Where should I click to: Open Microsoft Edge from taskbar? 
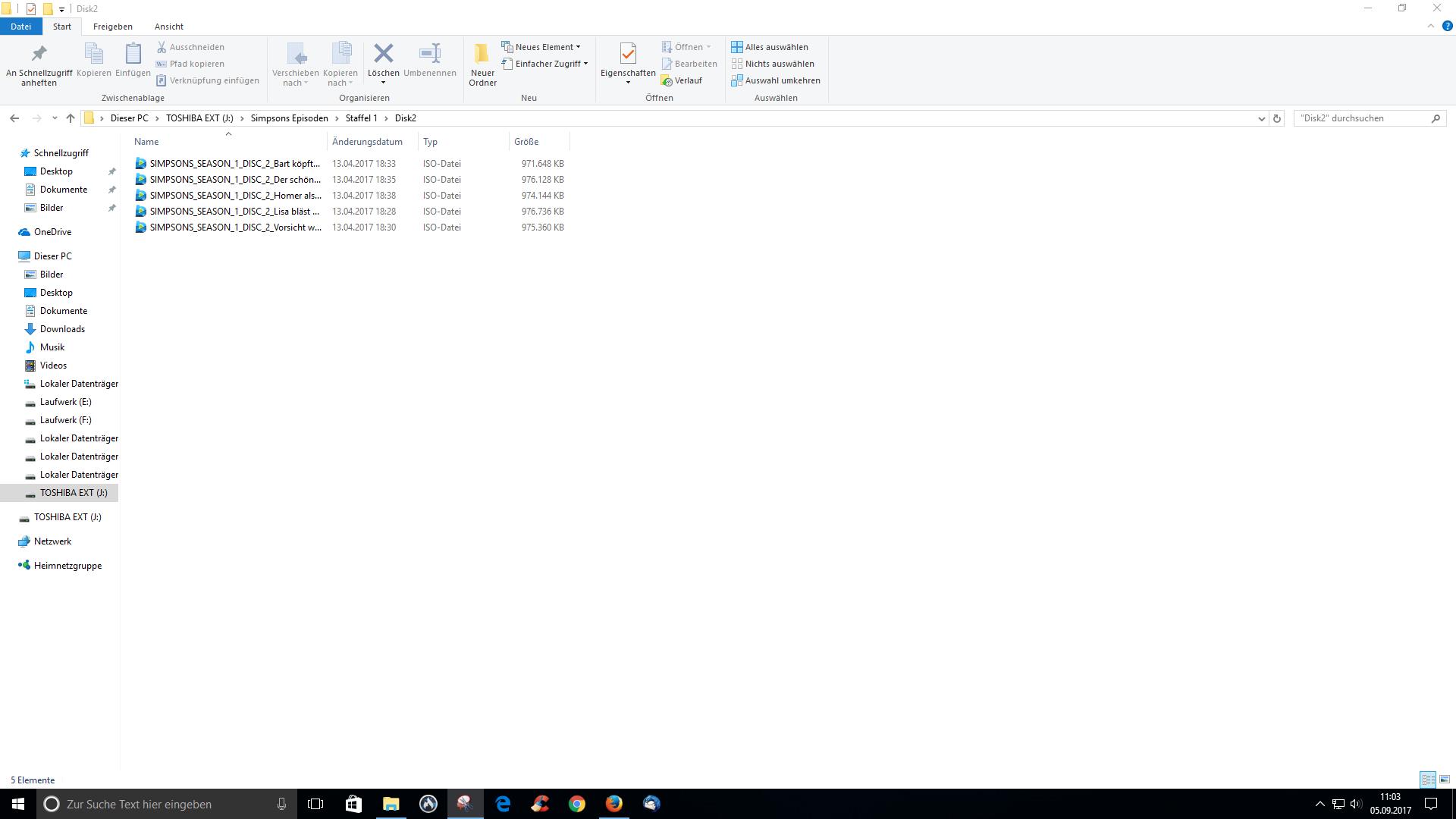tap(503, 804)
